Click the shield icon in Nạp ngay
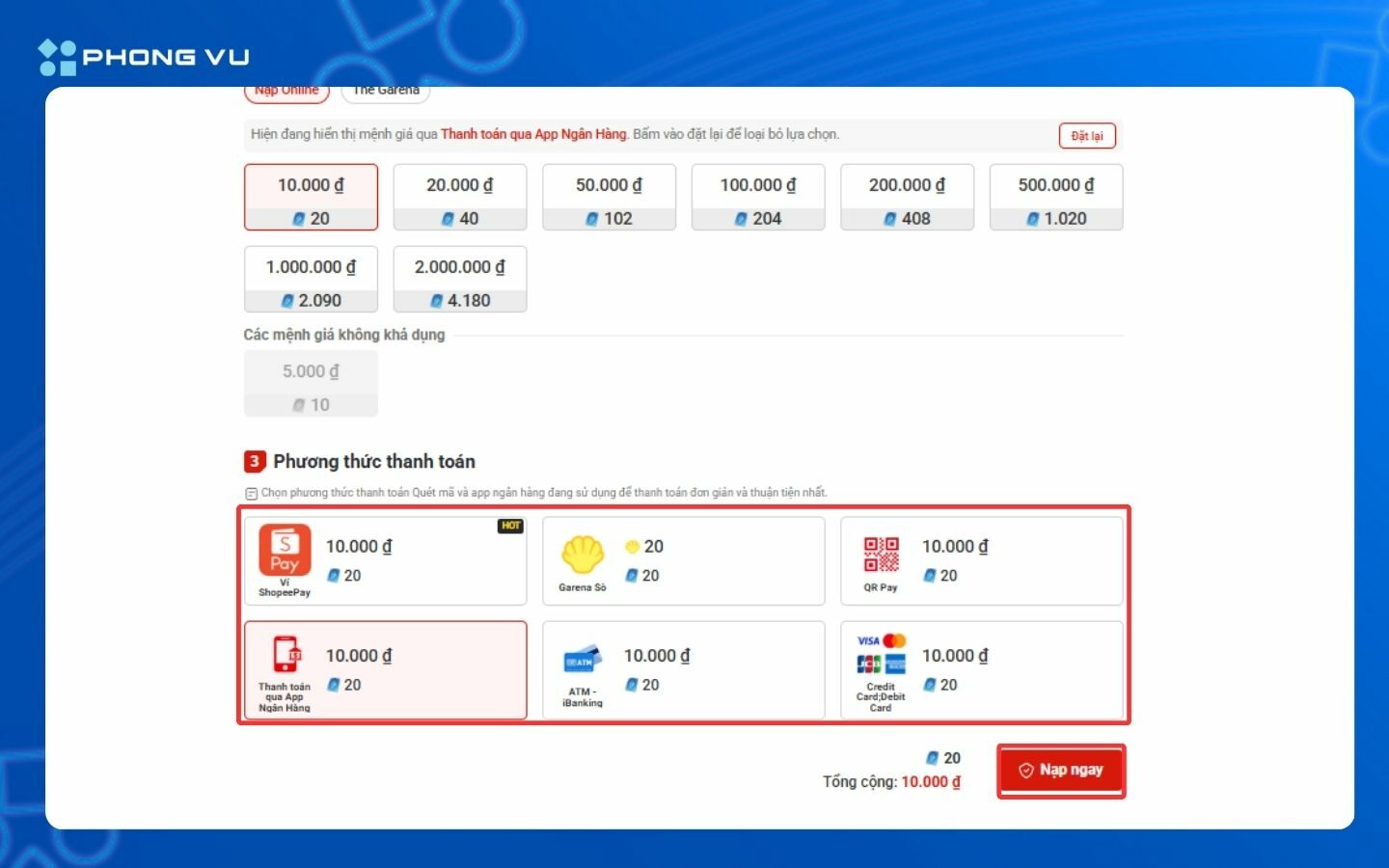The height and width of the screenshot is (868, 1389). [1026, 771]
